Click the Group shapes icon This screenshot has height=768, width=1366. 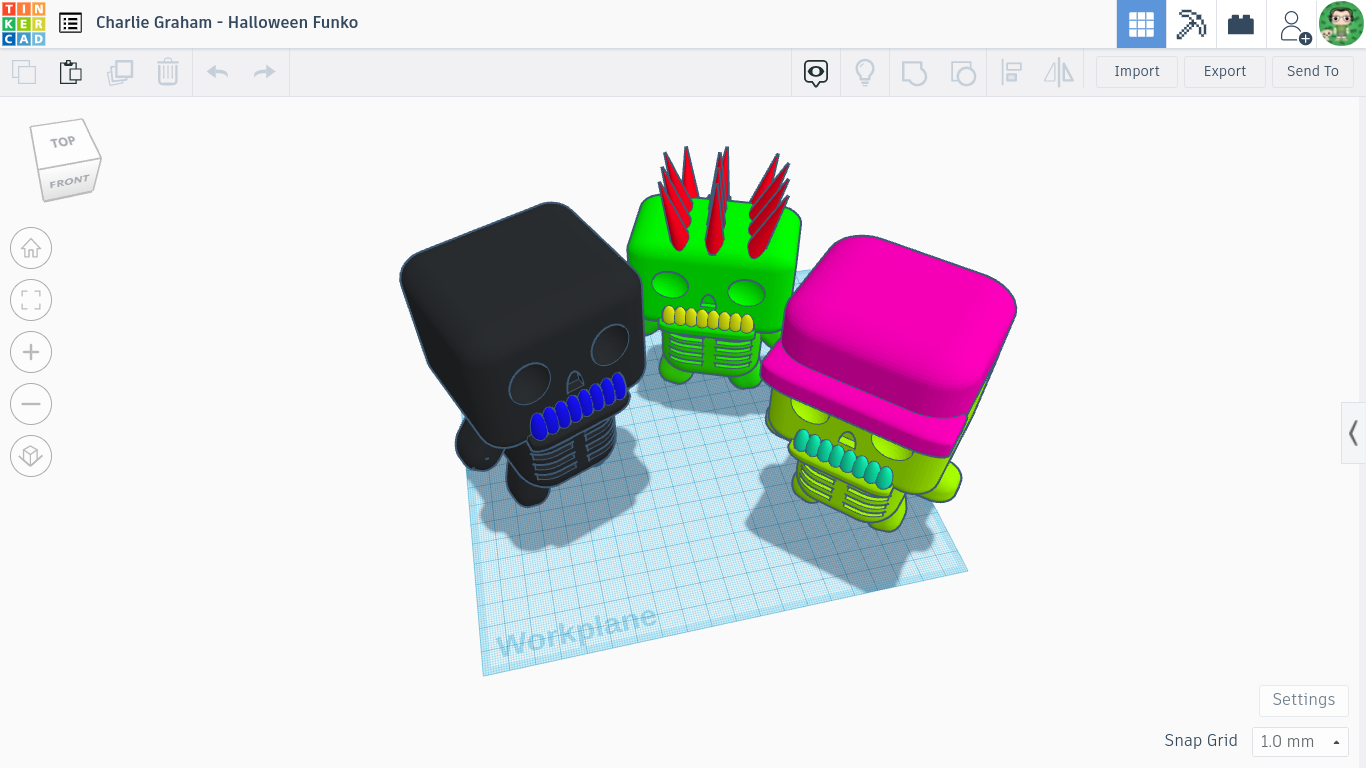(x=914, y=72)
